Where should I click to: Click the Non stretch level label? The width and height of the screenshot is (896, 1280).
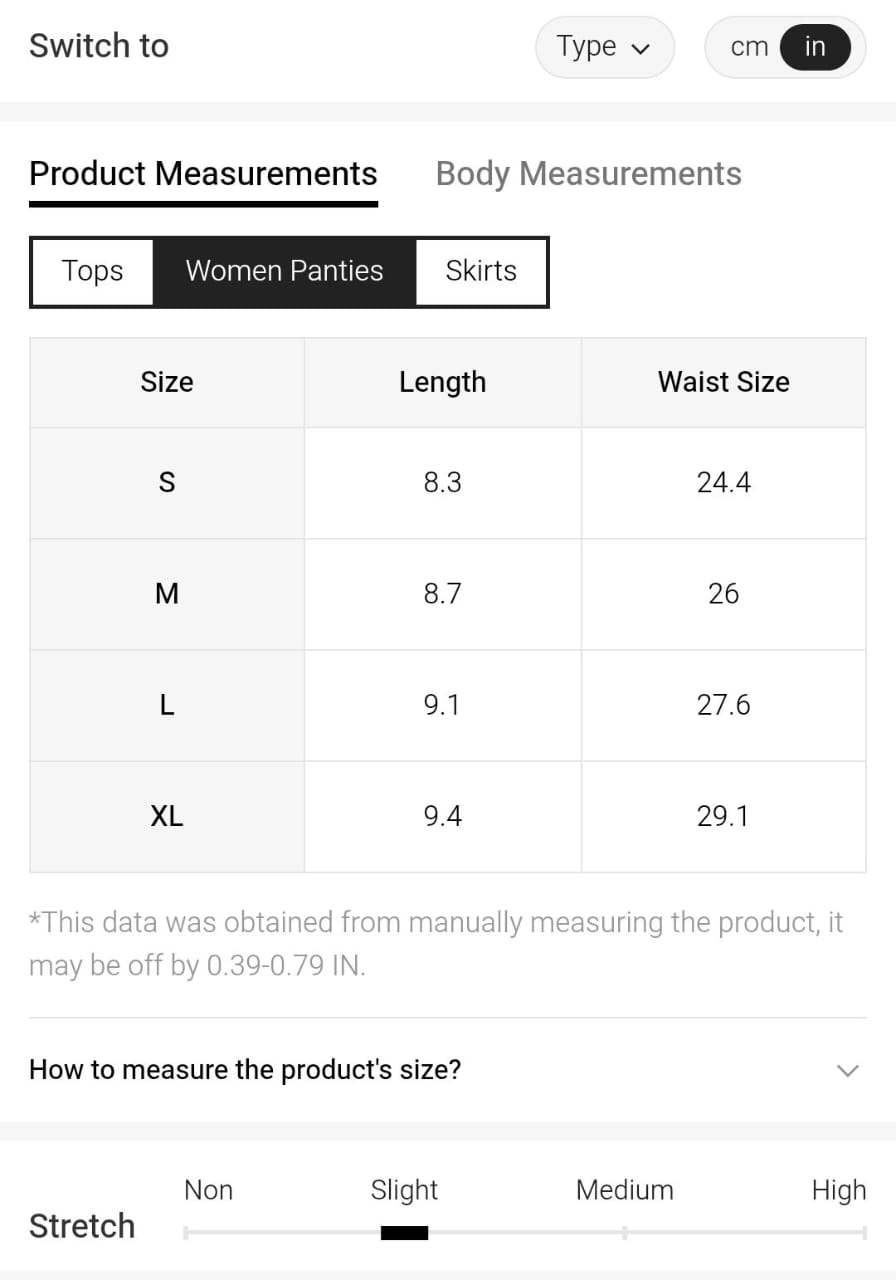pos(208,1190)
